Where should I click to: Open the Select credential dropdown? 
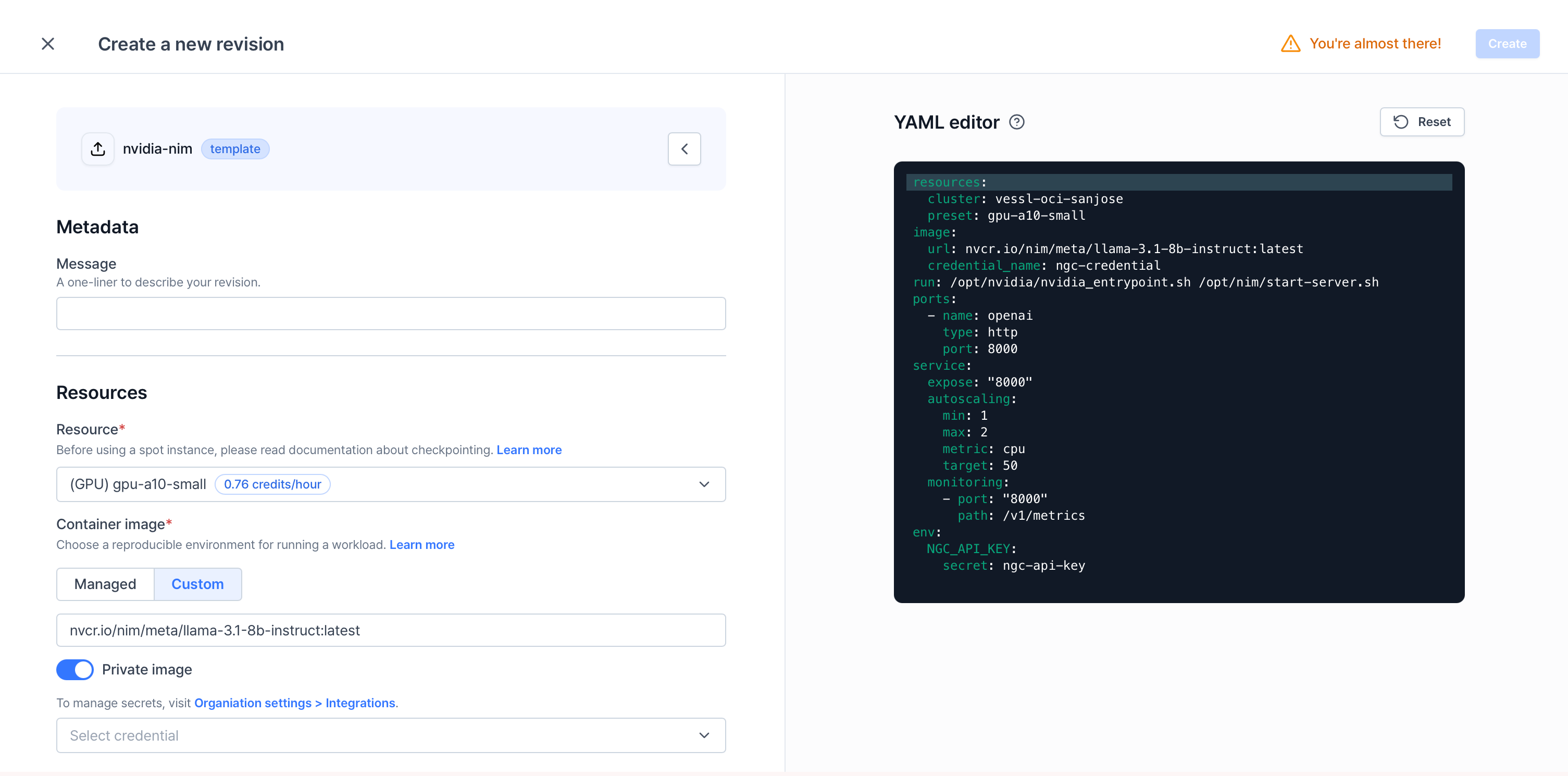tap(390, 735)
